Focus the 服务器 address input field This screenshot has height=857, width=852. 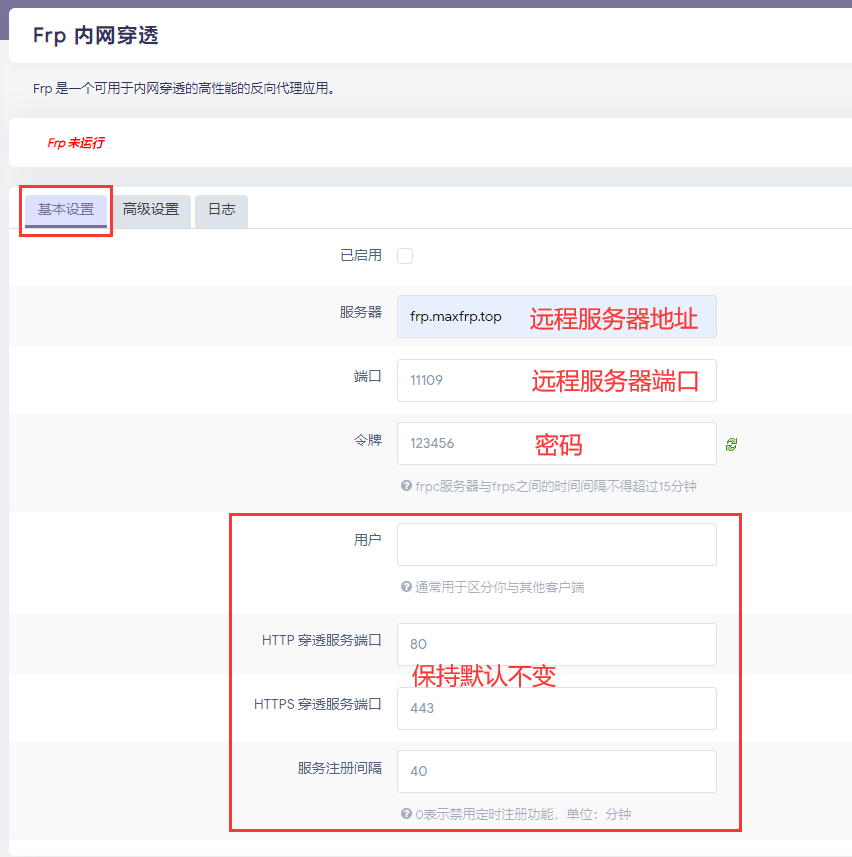(x=557, y=316)
